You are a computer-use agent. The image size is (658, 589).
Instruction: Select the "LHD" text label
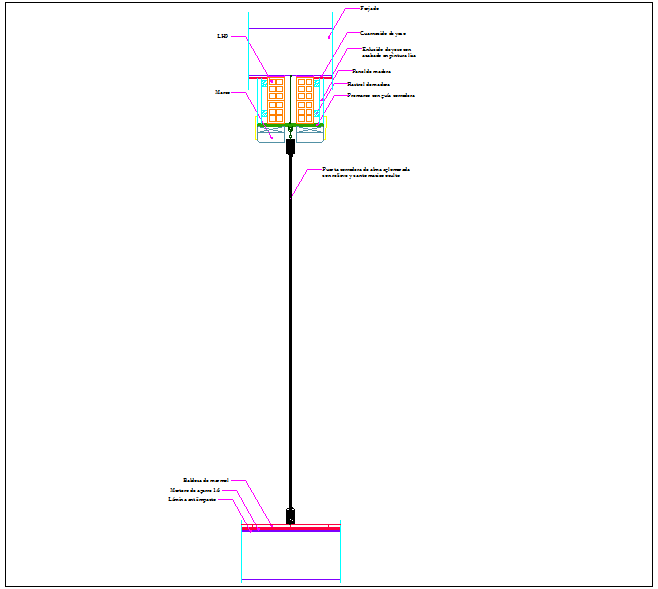pyautogui.click(x=223, y=35)
